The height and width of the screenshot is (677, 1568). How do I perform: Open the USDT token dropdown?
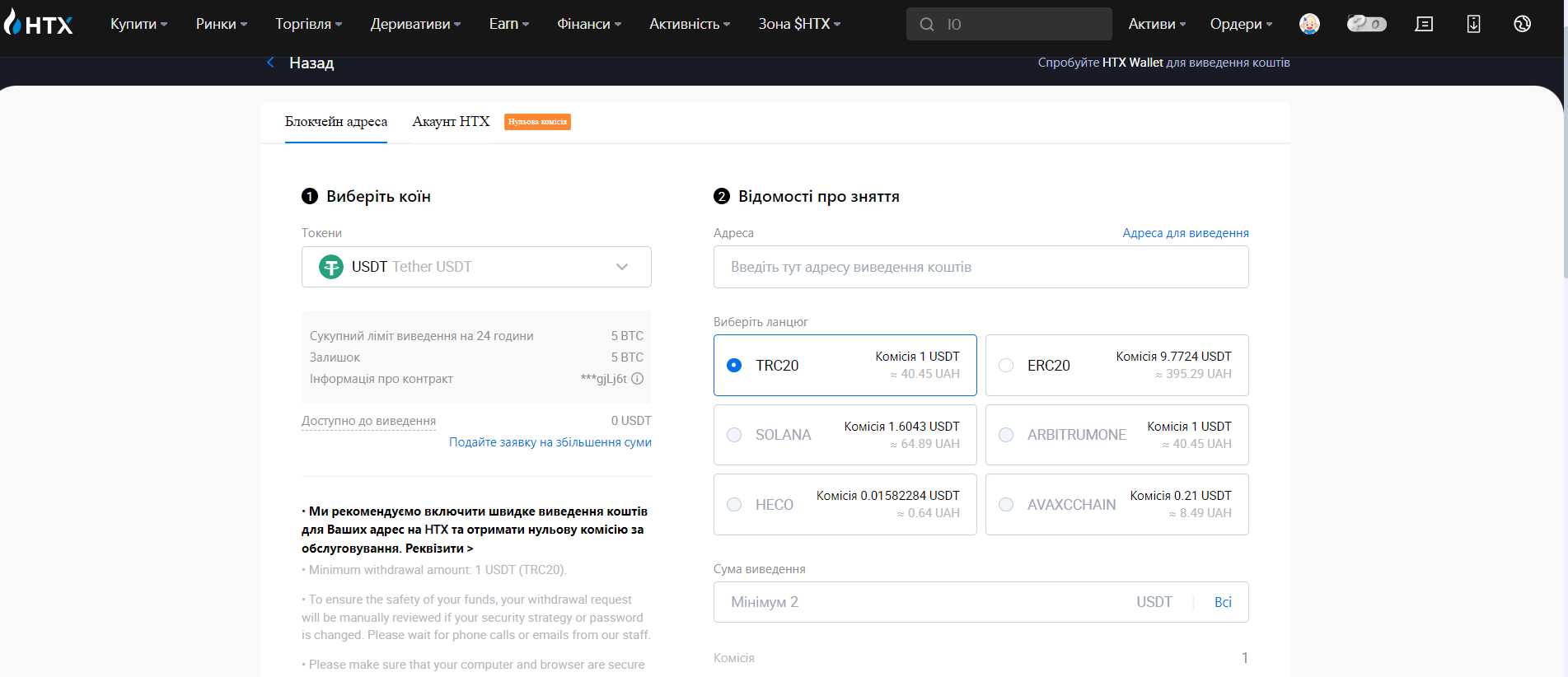coord(476,267)
